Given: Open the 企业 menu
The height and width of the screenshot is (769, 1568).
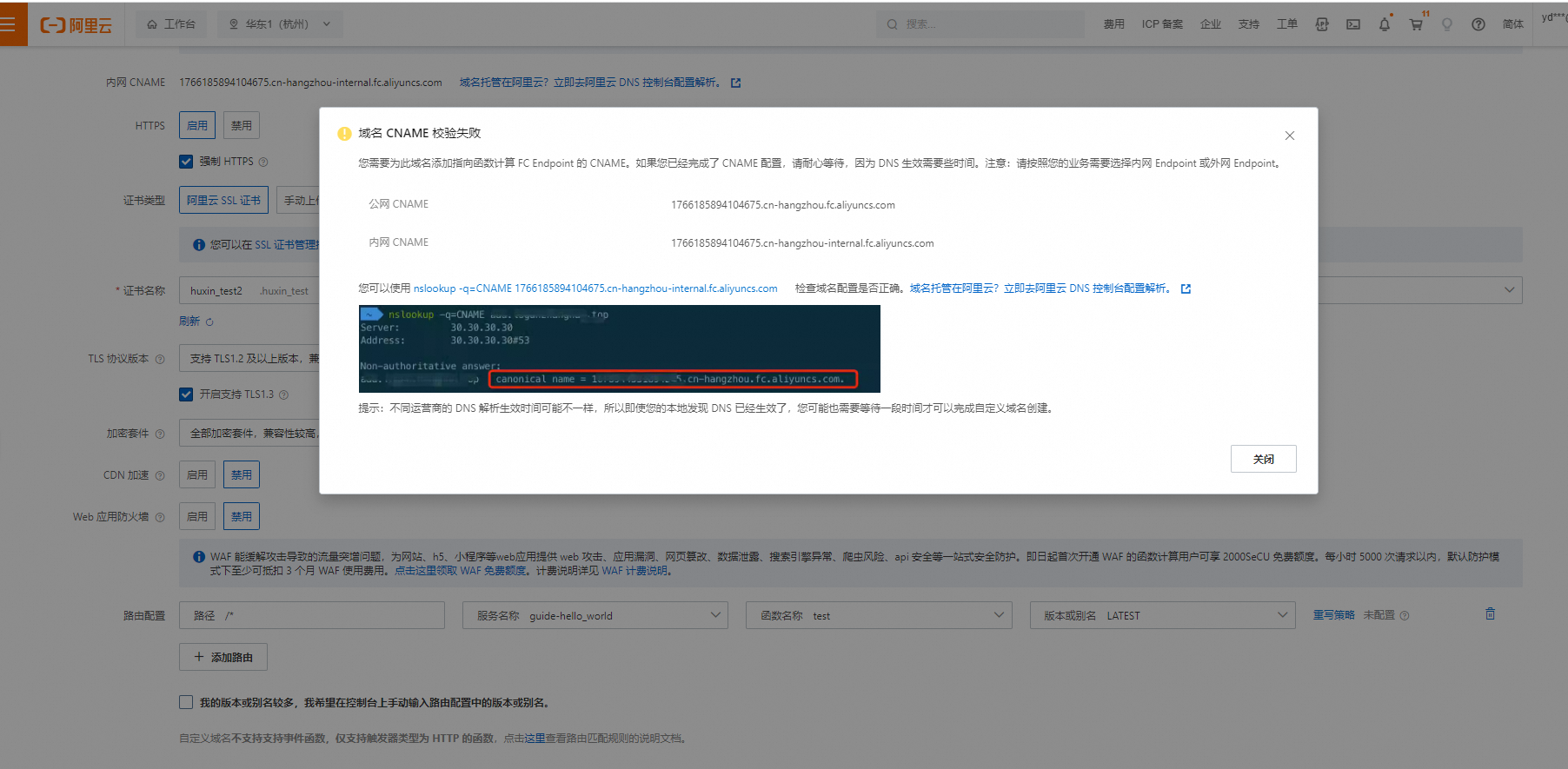Looking at the screenshot, I should 1211,24.
